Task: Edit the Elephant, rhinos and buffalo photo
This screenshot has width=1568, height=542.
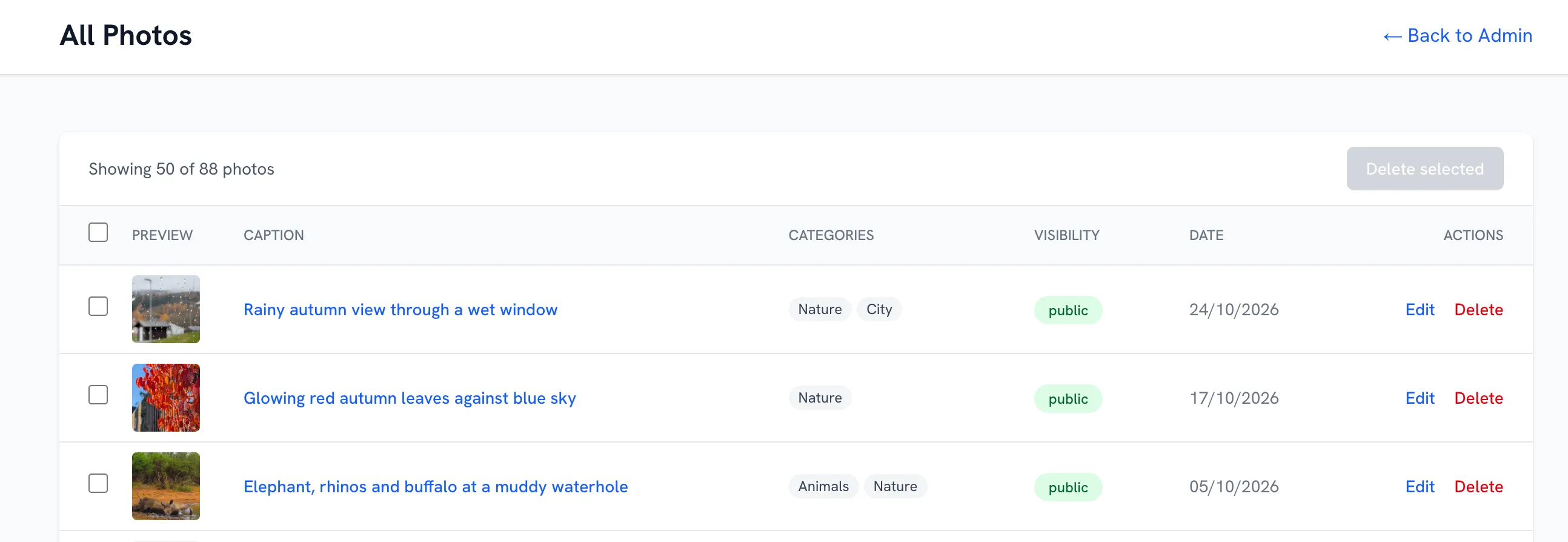Action: click(1420, 486)
